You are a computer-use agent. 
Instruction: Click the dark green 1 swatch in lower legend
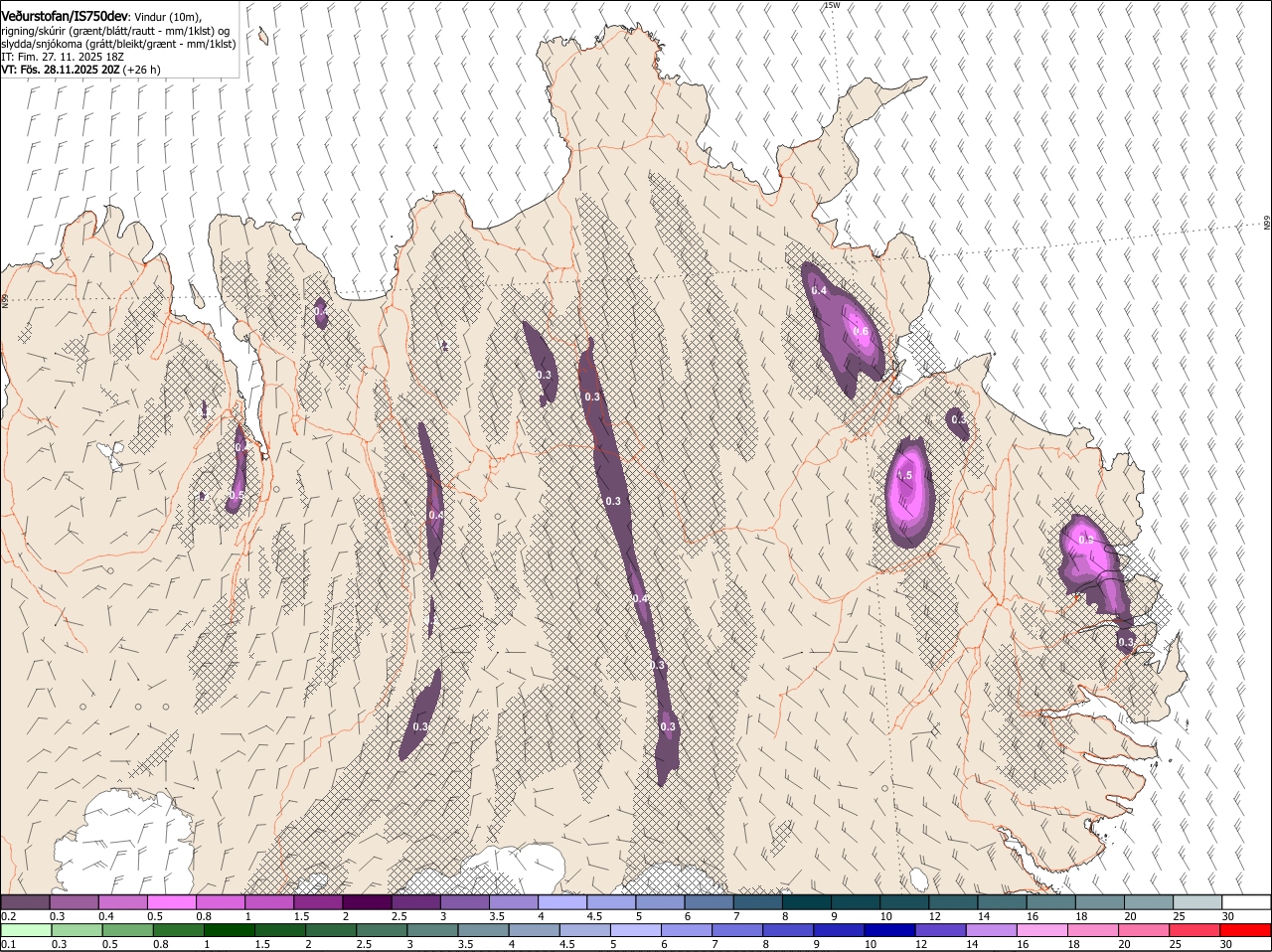coord(229,930)
